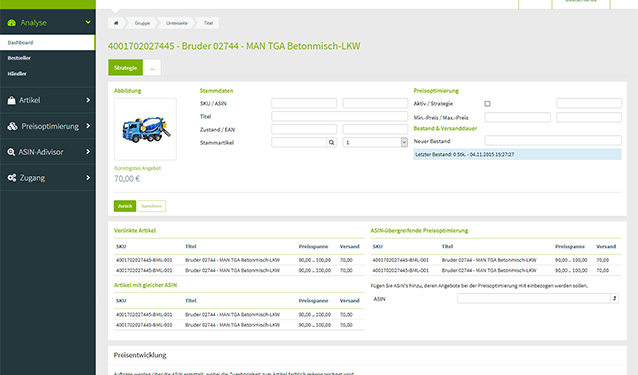
Task: Expand the Artikel menu arrow
Action: pos(88,100)
